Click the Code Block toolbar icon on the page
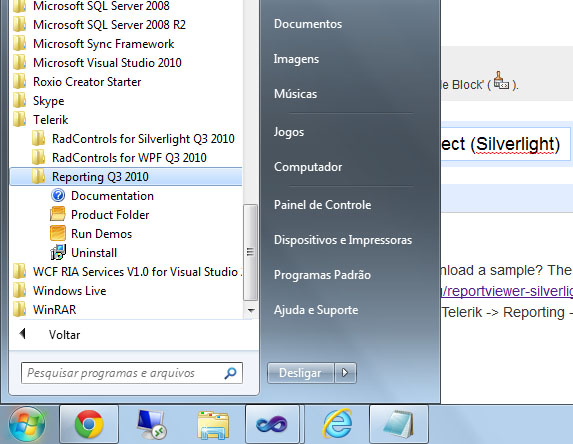This screenshot has width=573, height=444. click(501, 81)
